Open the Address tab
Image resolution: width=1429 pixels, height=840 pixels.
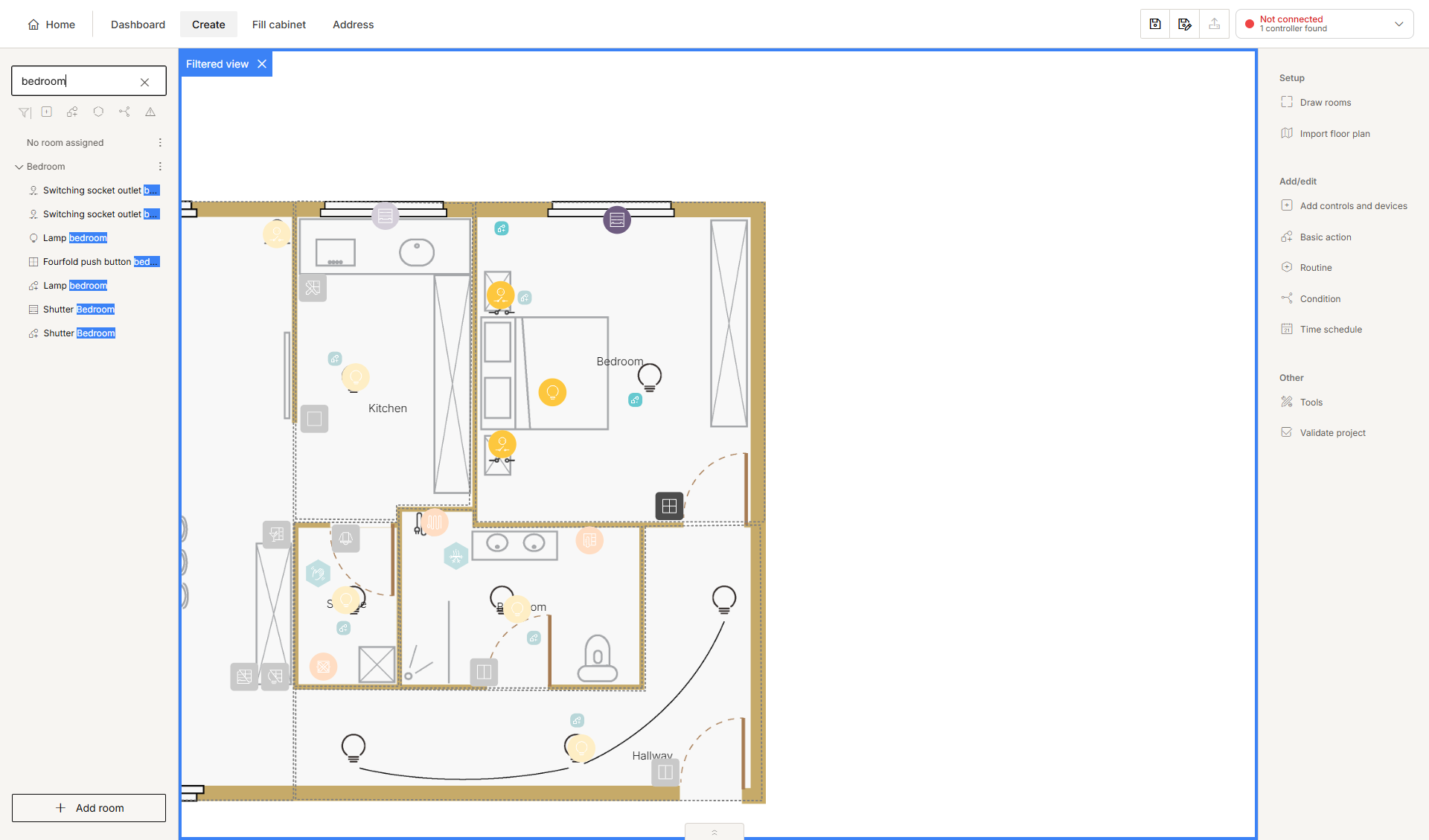coord(354,25)
